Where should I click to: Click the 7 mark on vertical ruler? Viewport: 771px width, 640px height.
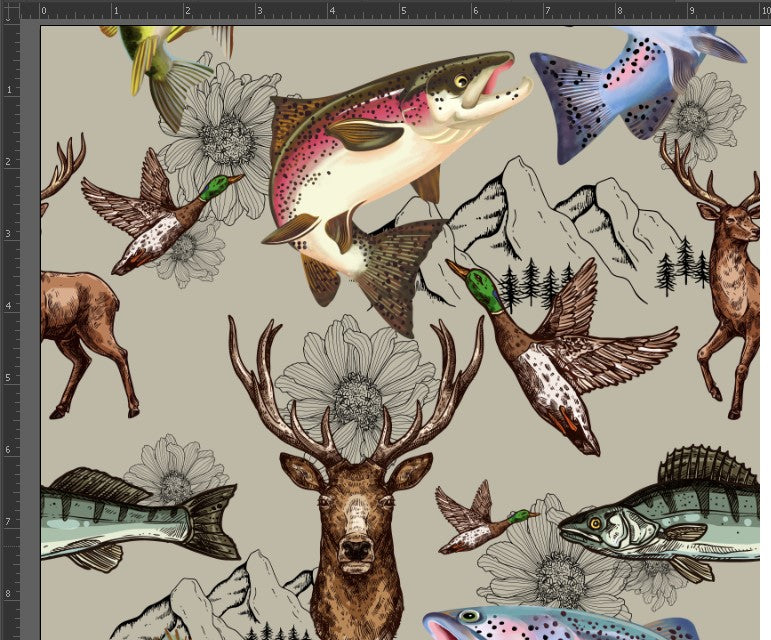[x=8, y=522]
